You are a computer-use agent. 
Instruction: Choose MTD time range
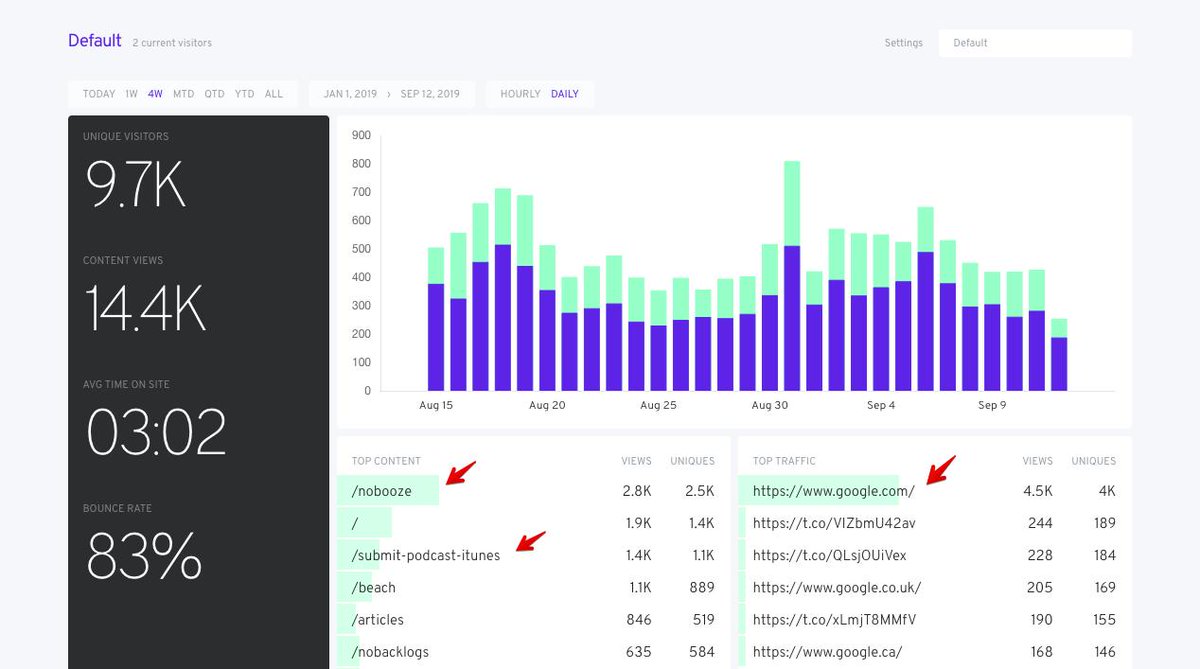click(x=183, y=94)
